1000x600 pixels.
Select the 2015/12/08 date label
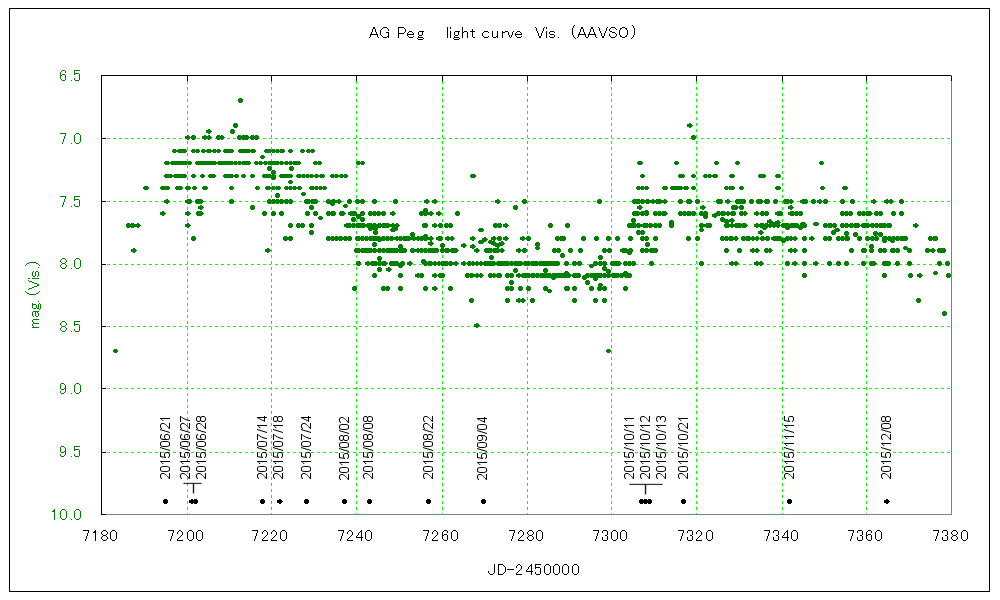pyautogui.click(x=886, y=449)
